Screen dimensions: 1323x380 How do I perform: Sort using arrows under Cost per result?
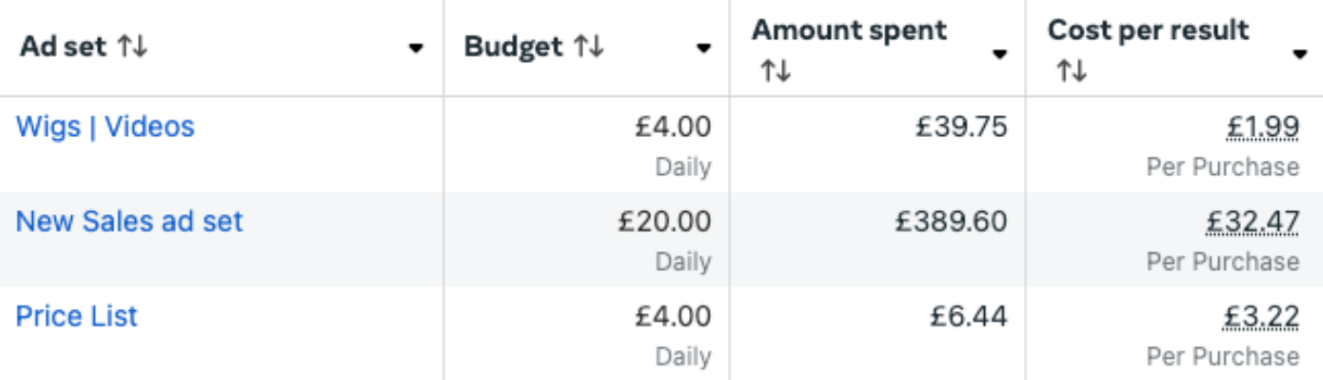pos(1071,72)
